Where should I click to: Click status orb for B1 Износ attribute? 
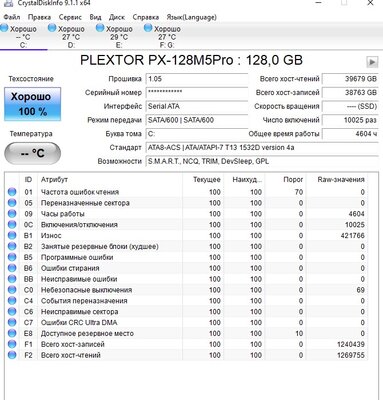click(x=12, y=235)
